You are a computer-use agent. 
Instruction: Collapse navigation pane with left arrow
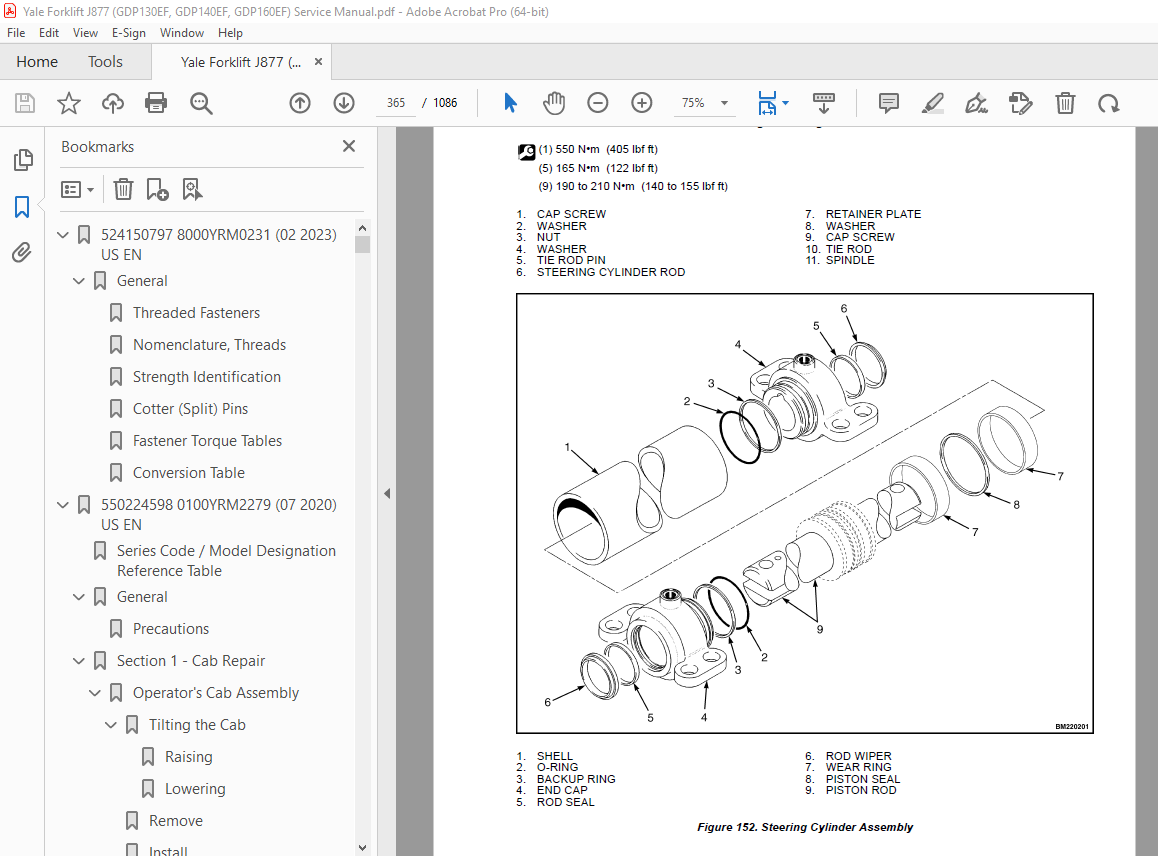coord(387,493)
